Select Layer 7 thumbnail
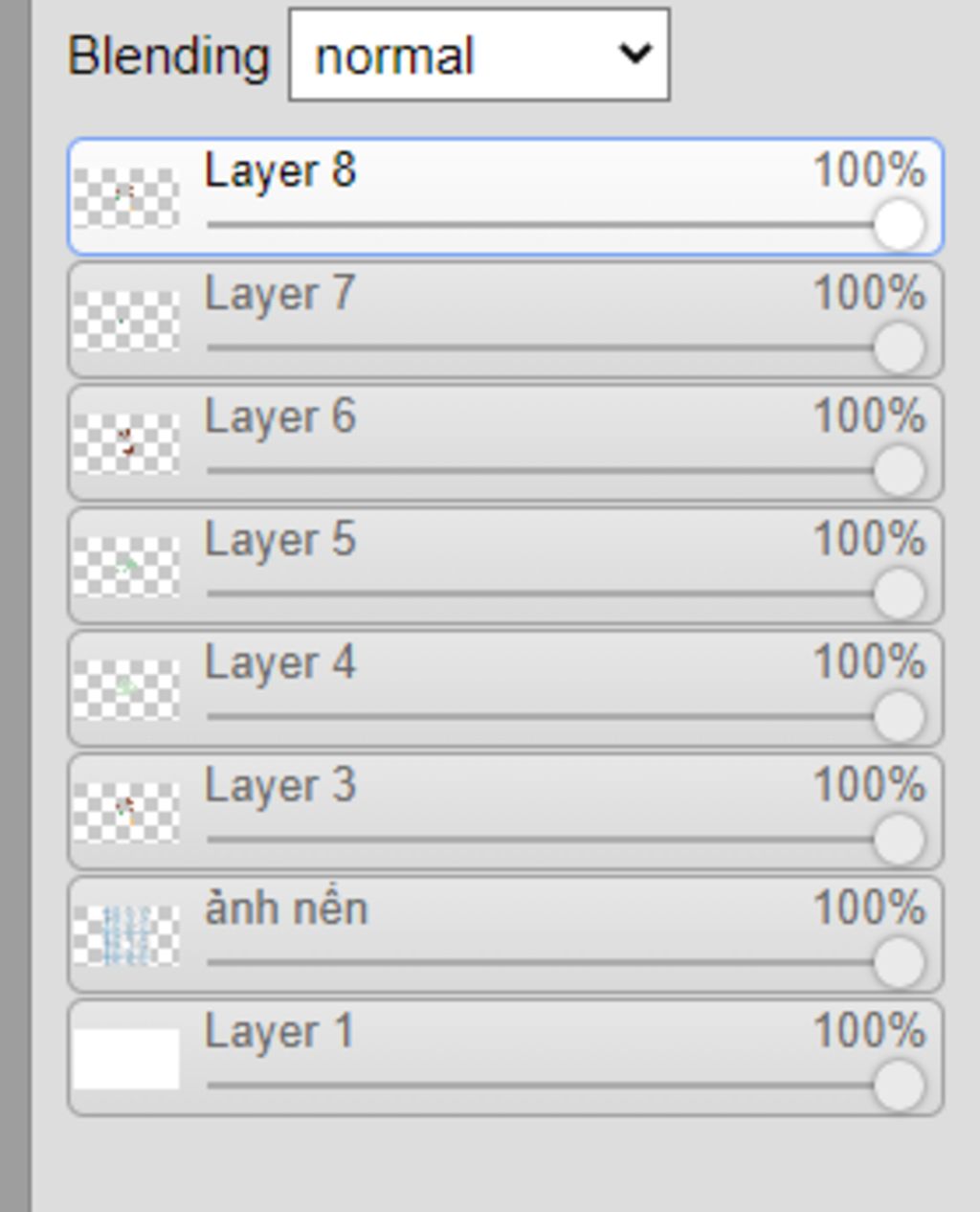This screenshot has width=980, height=1212. (126, 321)
